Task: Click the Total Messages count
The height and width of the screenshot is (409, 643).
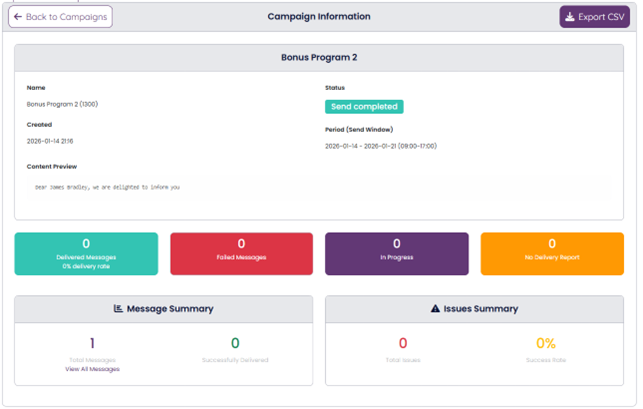Action: [x=92, y=344]
